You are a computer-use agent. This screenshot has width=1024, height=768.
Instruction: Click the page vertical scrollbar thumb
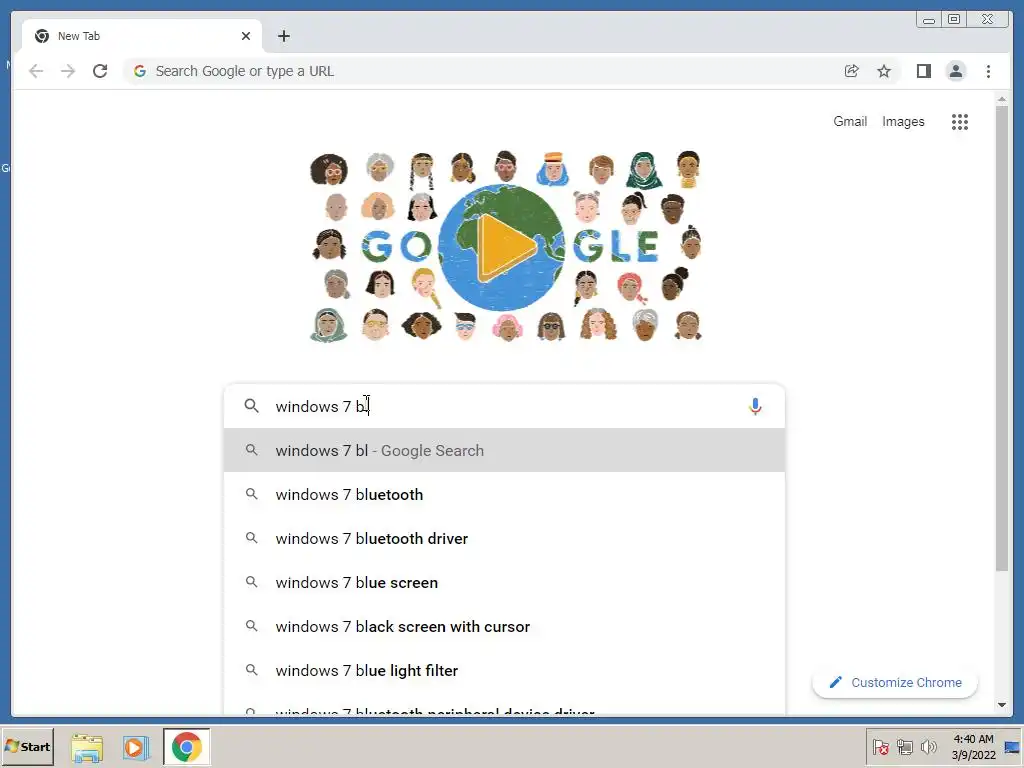(x=1002, y=338)
